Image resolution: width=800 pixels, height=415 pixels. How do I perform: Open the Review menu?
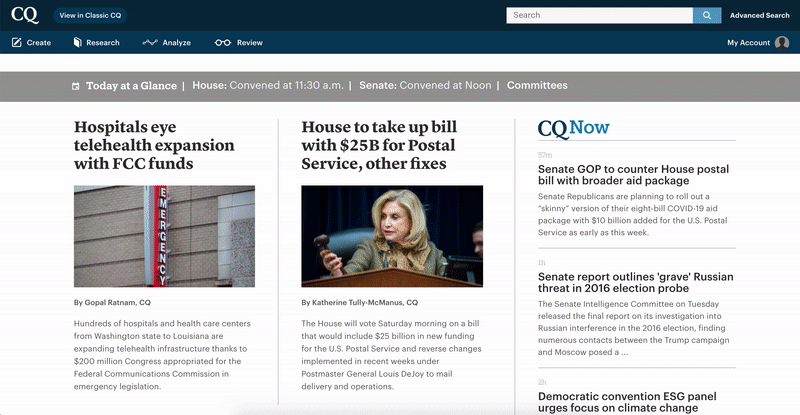238,43
